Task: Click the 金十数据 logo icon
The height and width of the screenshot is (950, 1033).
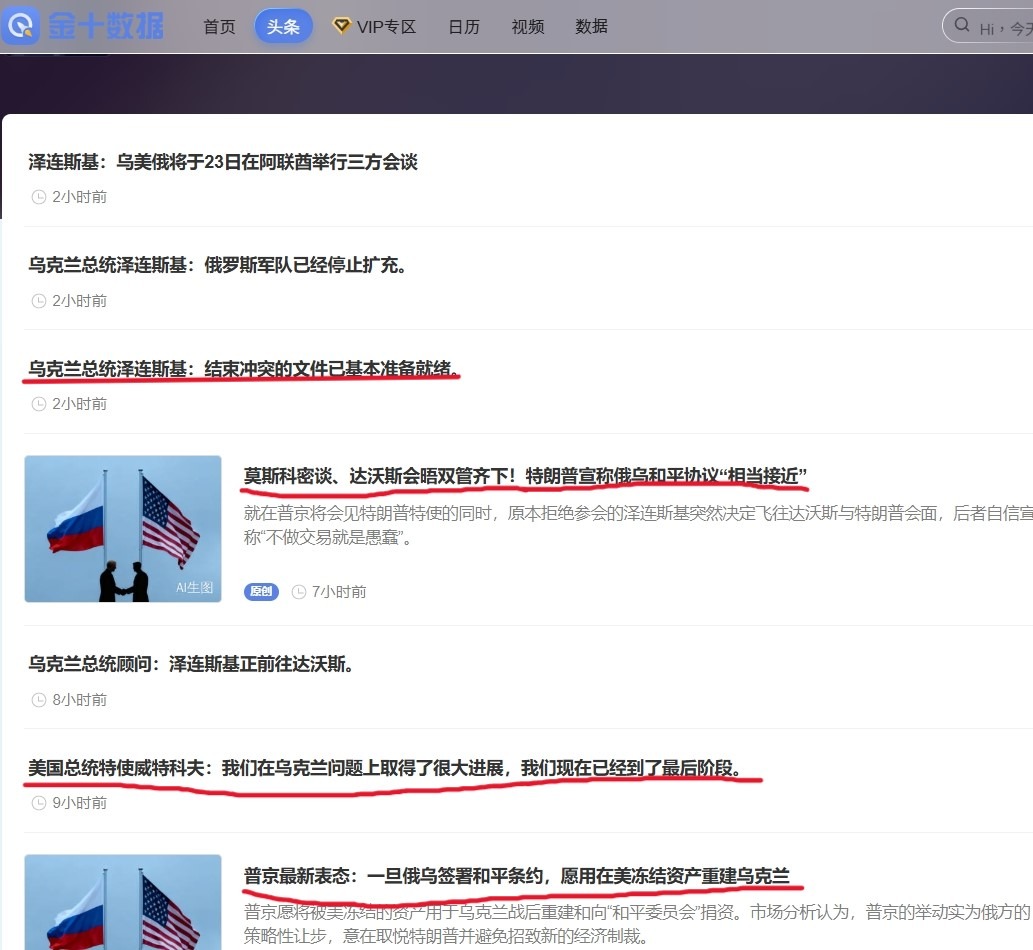Action: pyautogui.click(x=22, y=26)
